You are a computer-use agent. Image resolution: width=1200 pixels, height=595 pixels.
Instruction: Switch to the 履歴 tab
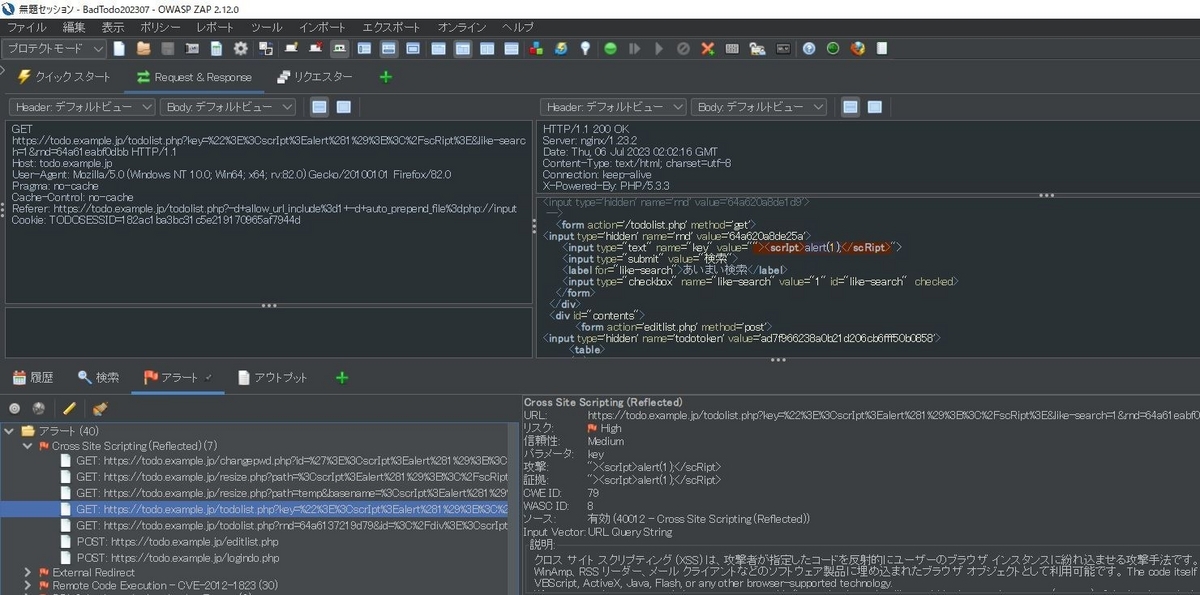[x=33, y=377]
